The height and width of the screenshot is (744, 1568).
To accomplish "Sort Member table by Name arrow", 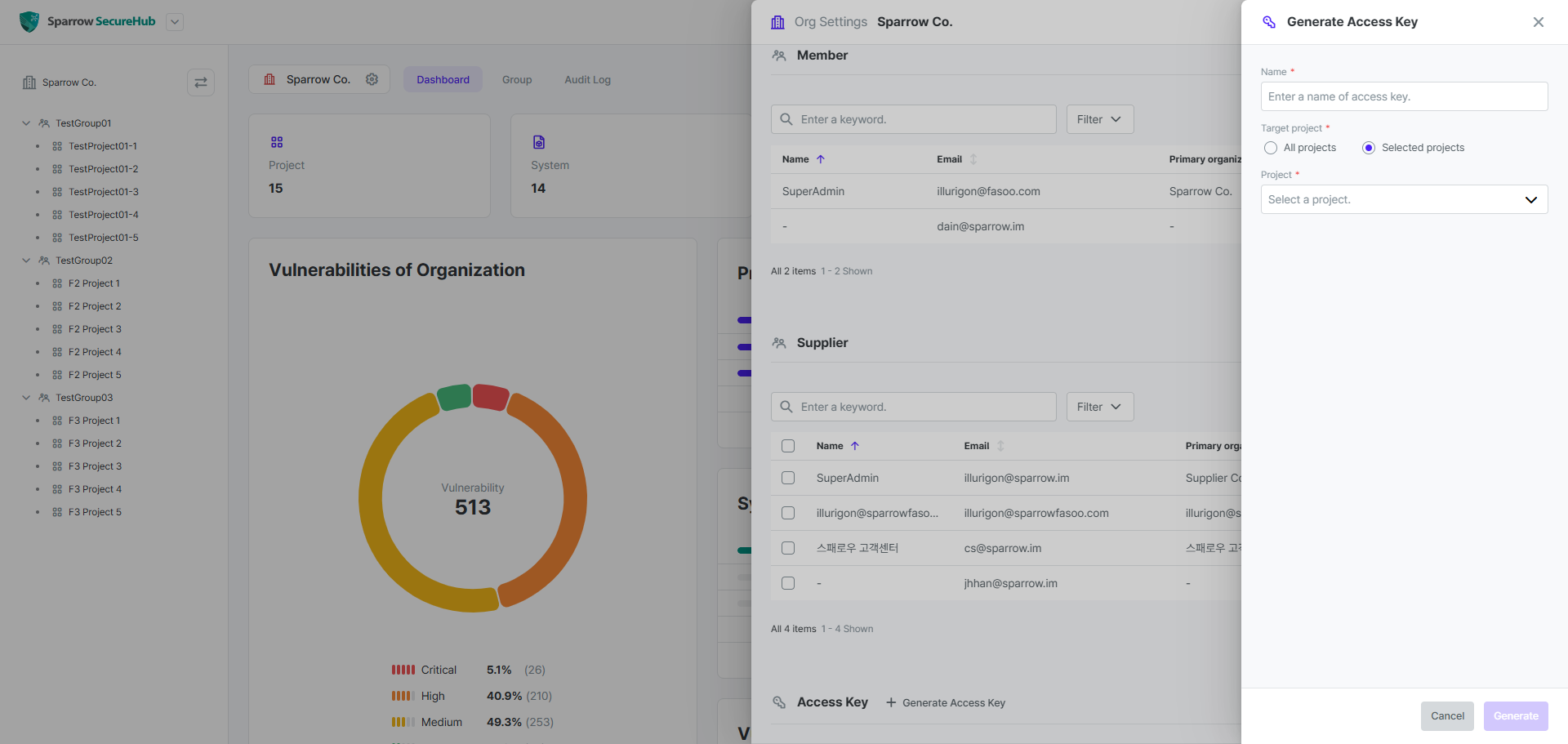I will click(x=821, y=159).
